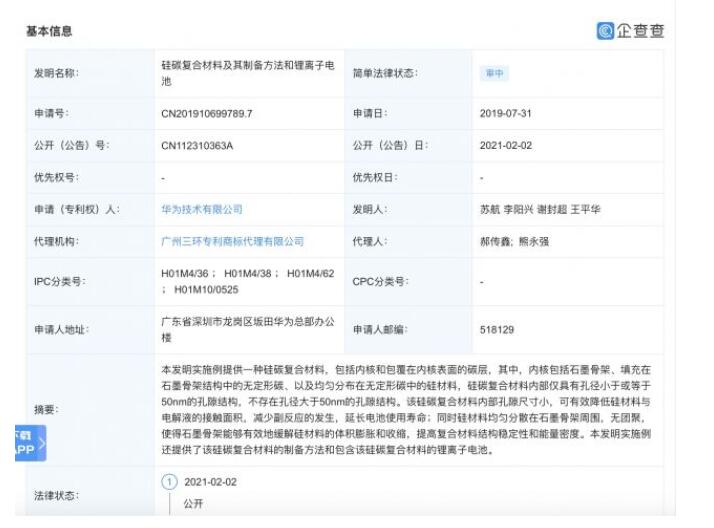Click the step 1 legal status timeline marker
The height and width of the screenshot is (528, 714).
coord(169,482)
